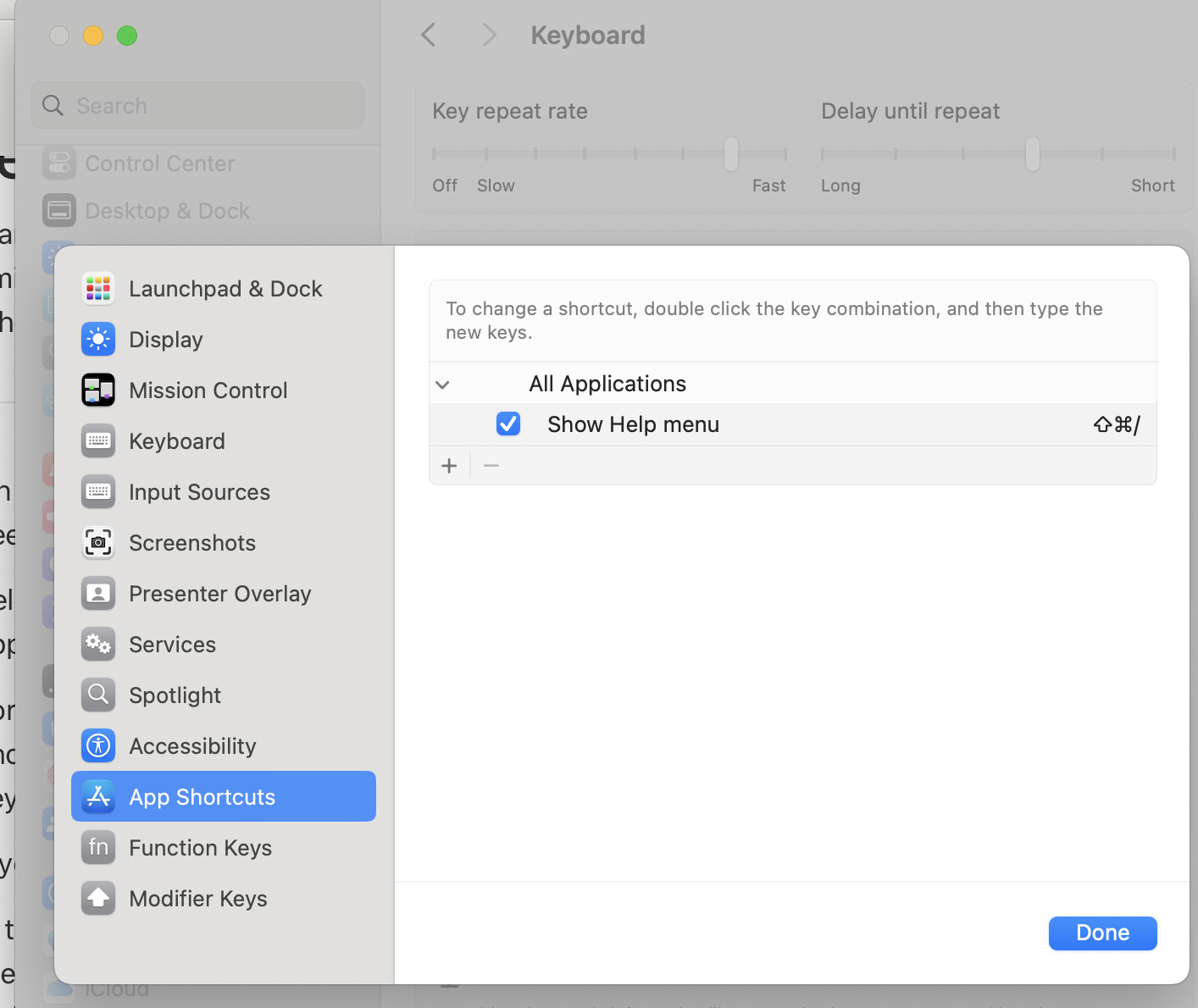Open Input Sources shortcuts

224,492
